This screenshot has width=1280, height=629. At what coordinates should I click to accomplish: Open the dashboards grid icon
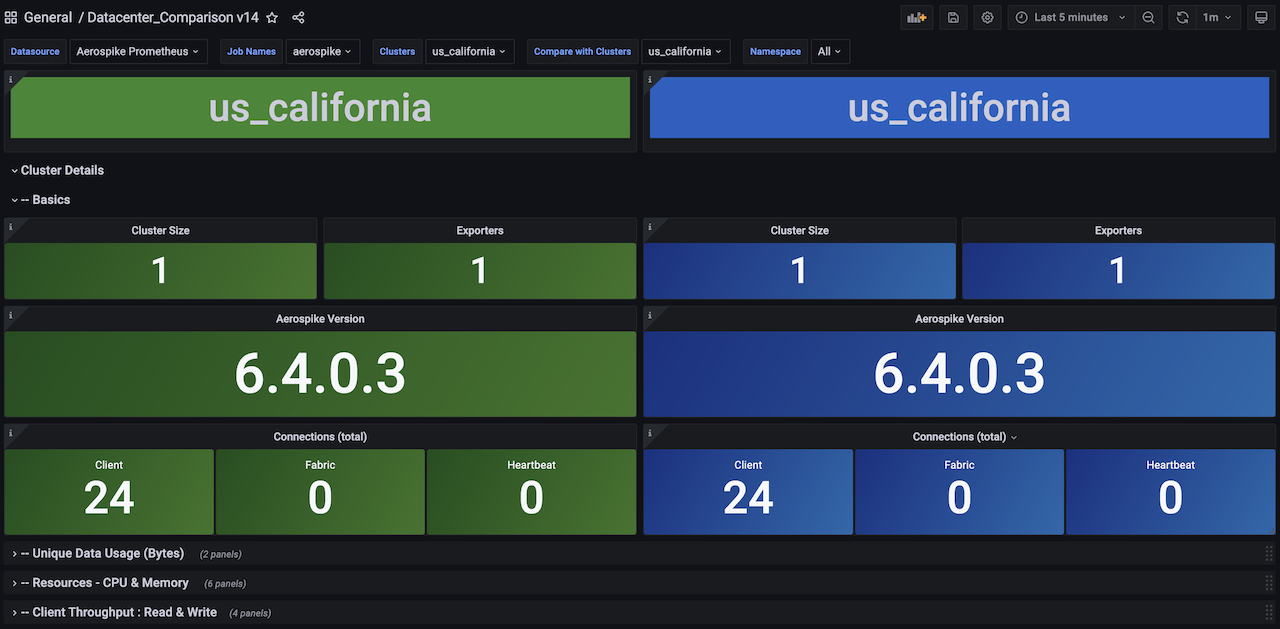[x=11, y=18]
